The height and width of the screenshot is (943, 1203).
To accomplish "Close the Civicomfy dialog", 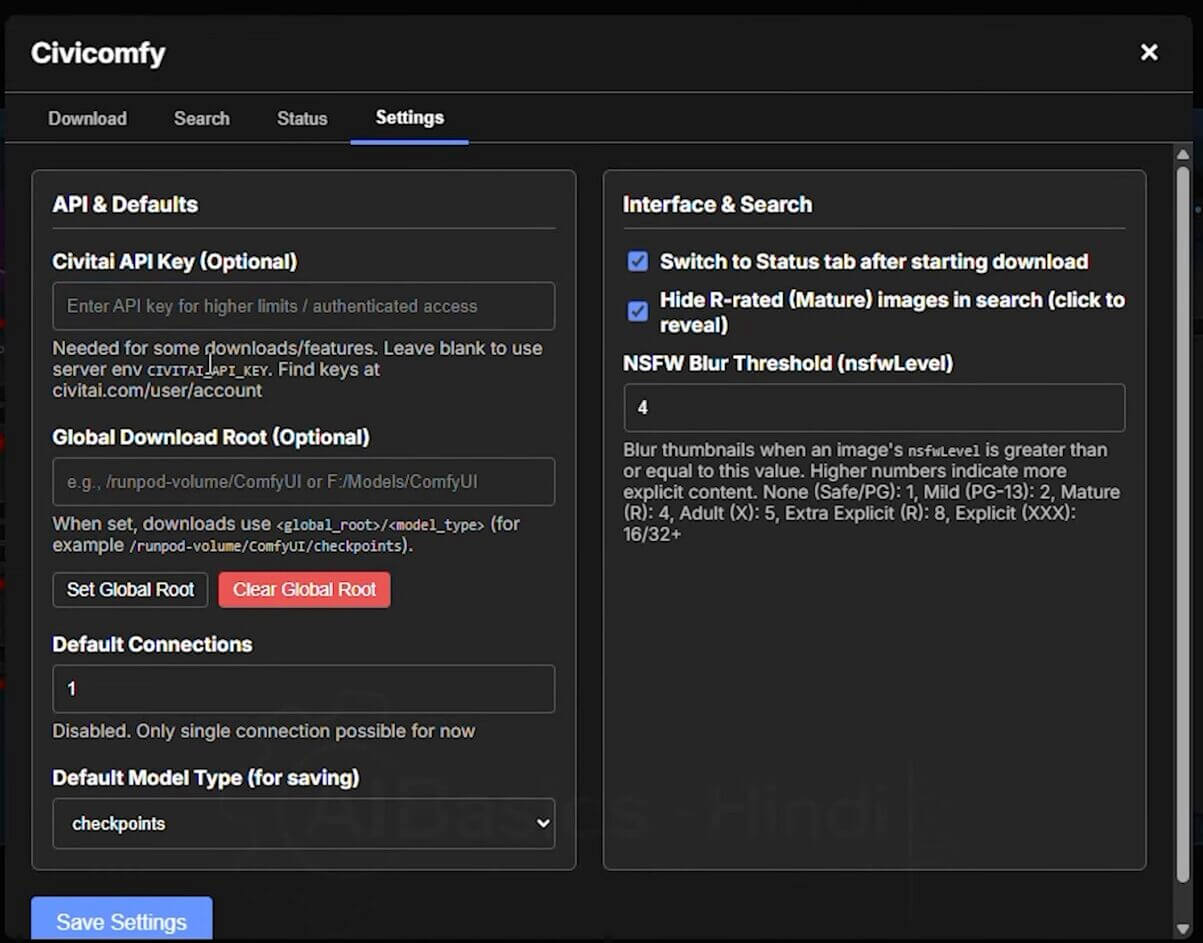I will pyautogui.click(x=1149, y=52).
